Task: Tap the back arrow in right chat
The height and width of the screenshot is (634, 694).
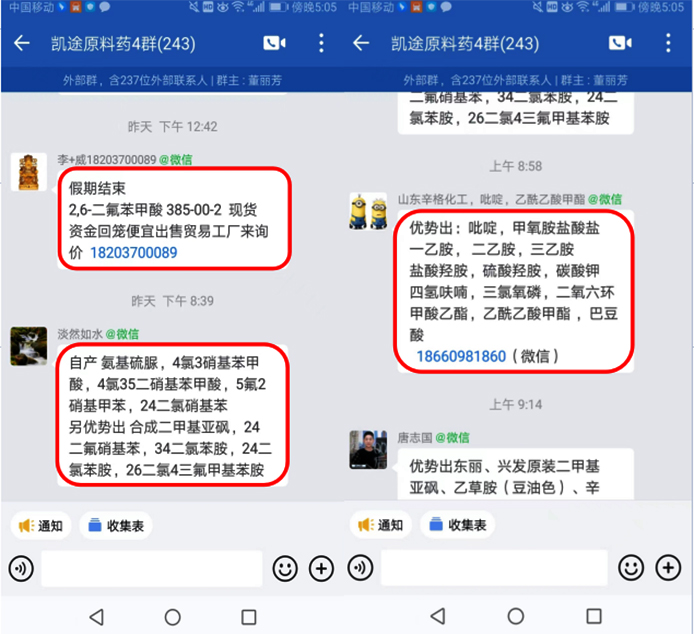Action: 361,43
